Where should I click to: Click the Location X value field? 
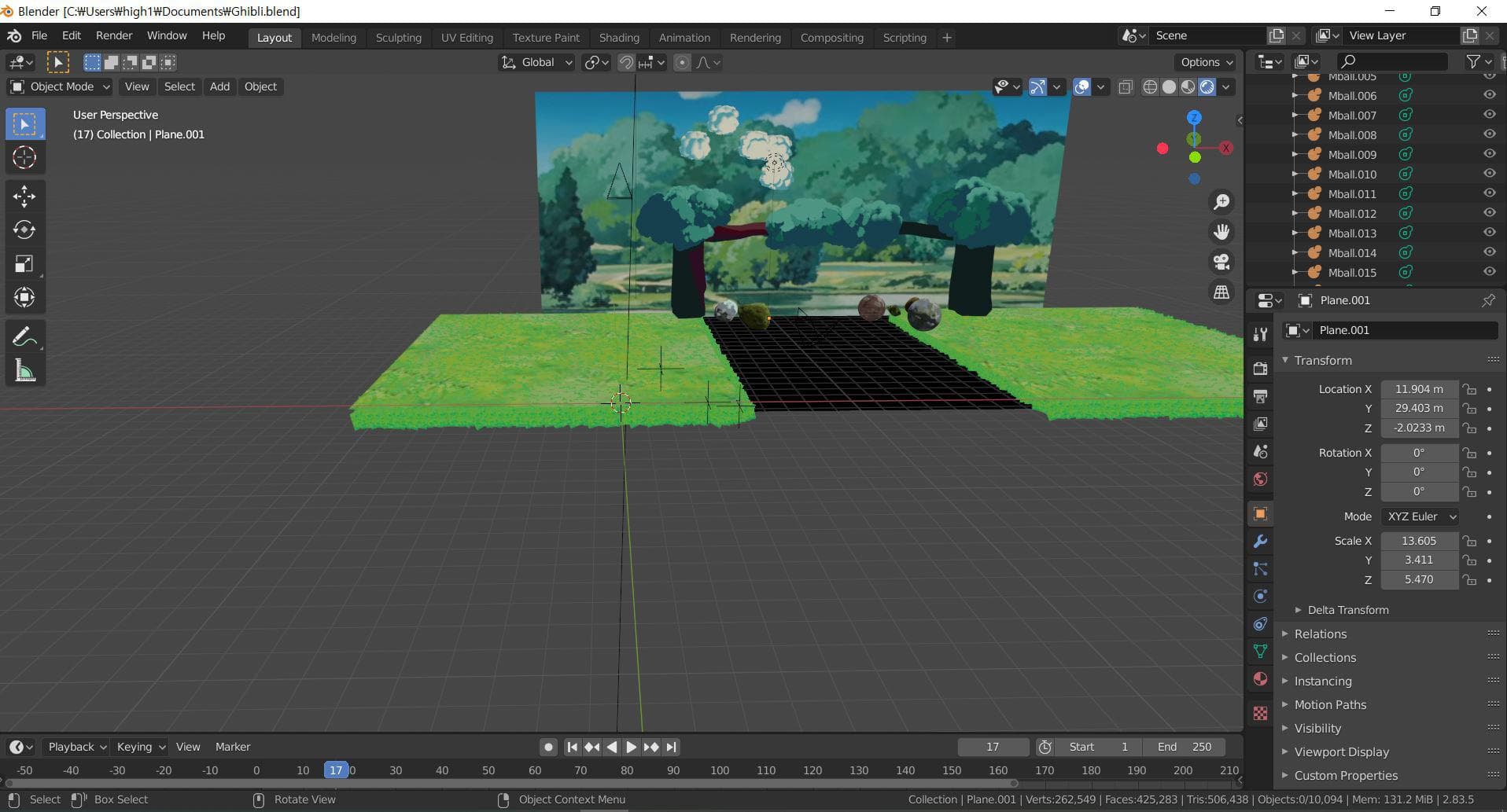tap(1419, 389)
